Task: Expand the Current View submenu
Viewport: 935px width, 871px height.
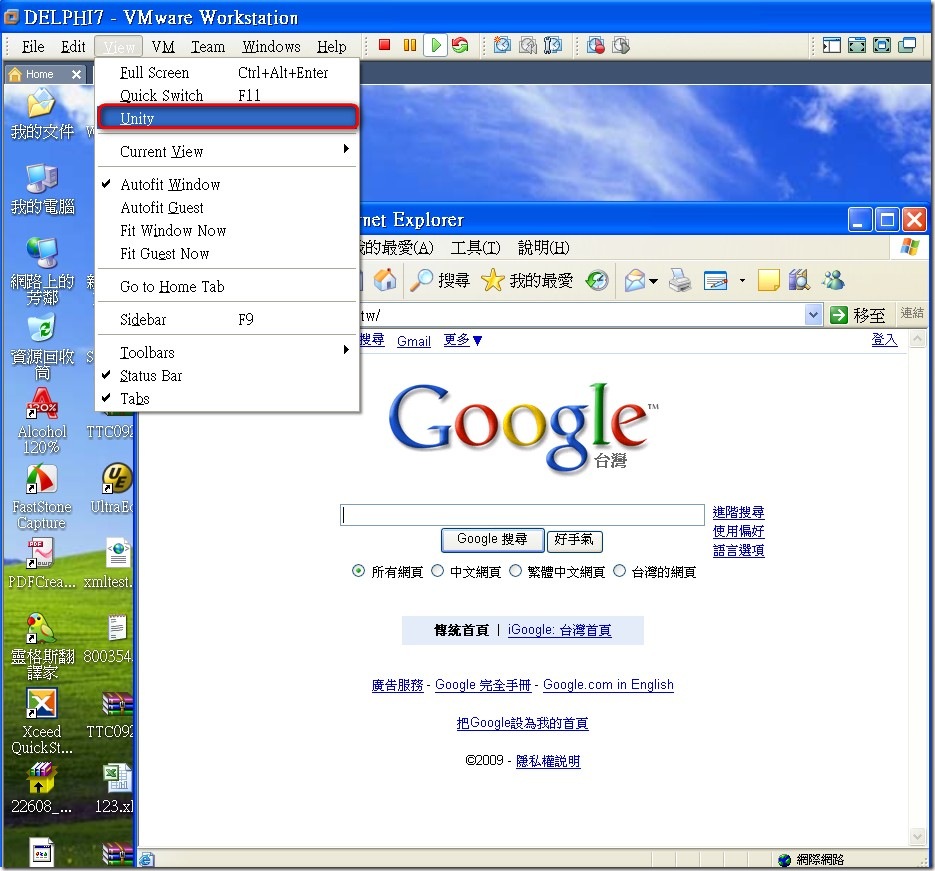Action: [227, 151]
